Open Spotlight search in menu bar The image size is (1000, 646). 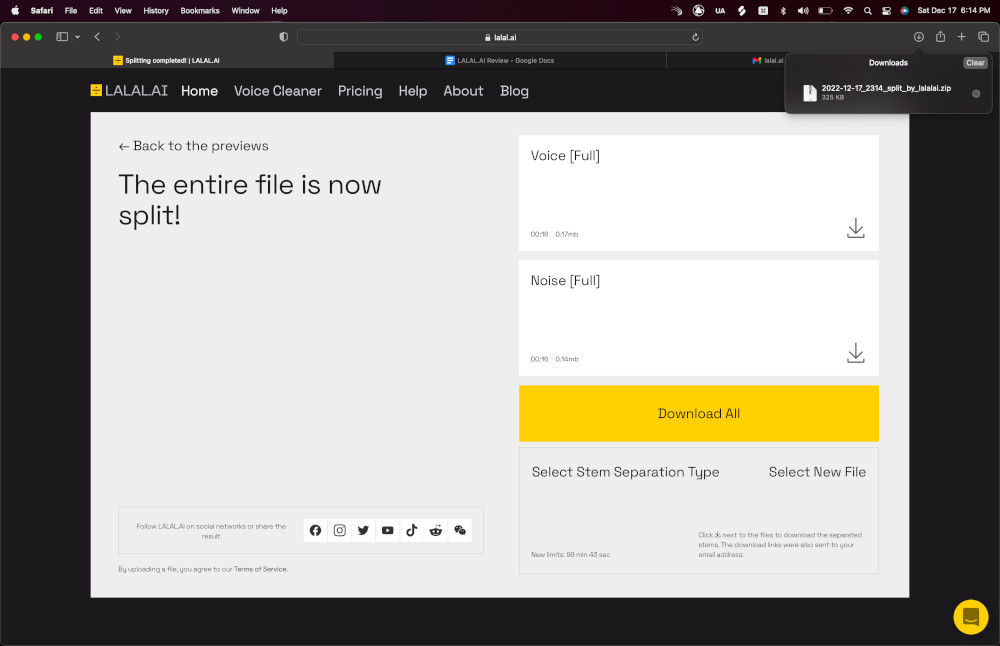pos(867,11)
